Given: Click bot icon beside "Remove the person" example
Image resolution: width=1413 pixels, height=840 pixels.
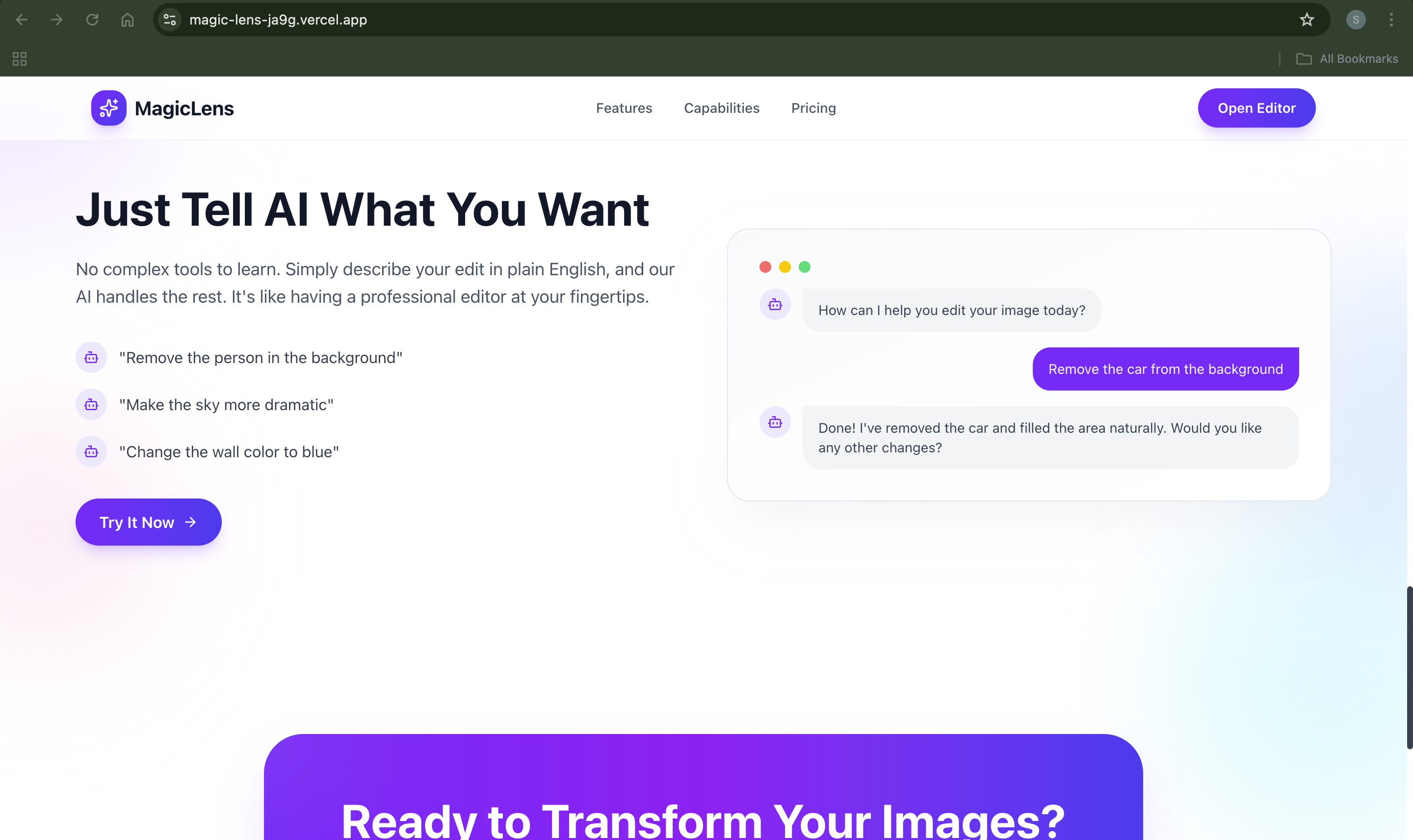Looking at the screenshot, I should [x=91, y=357].
